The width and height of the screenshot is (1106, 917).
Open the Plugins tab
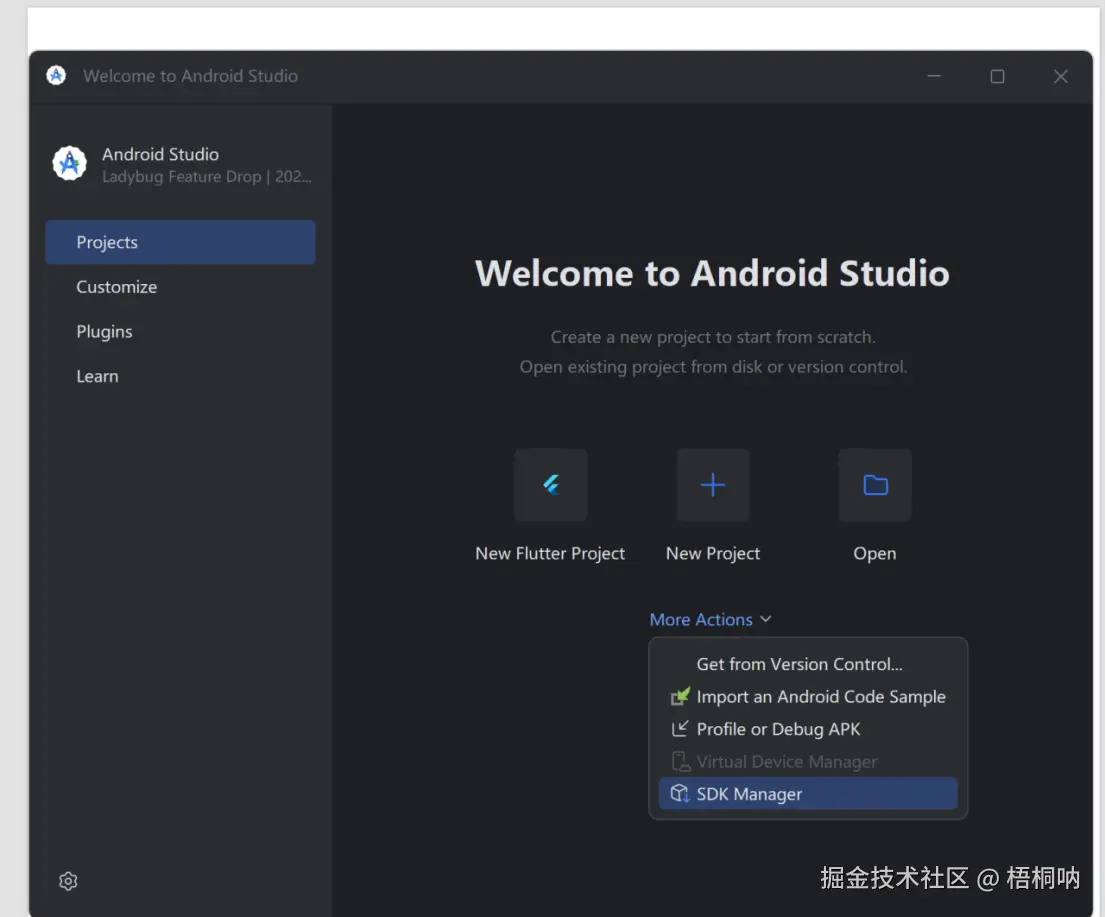point(181,332)
